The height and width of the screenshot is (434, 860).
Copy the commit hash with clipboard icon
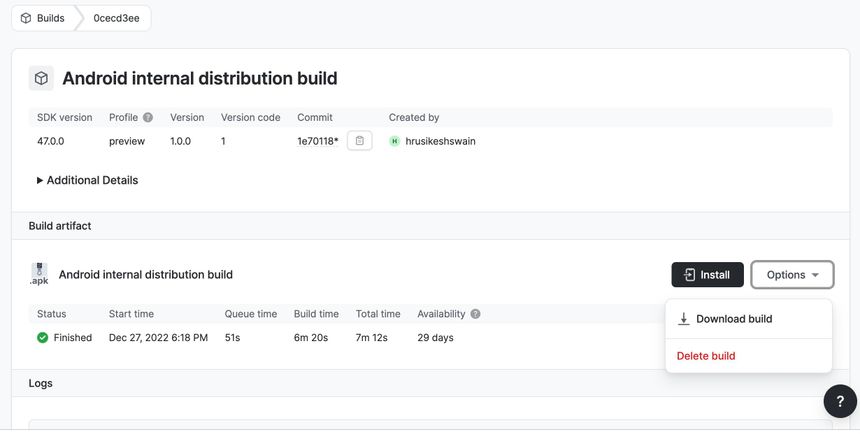(x=359, y=141)
